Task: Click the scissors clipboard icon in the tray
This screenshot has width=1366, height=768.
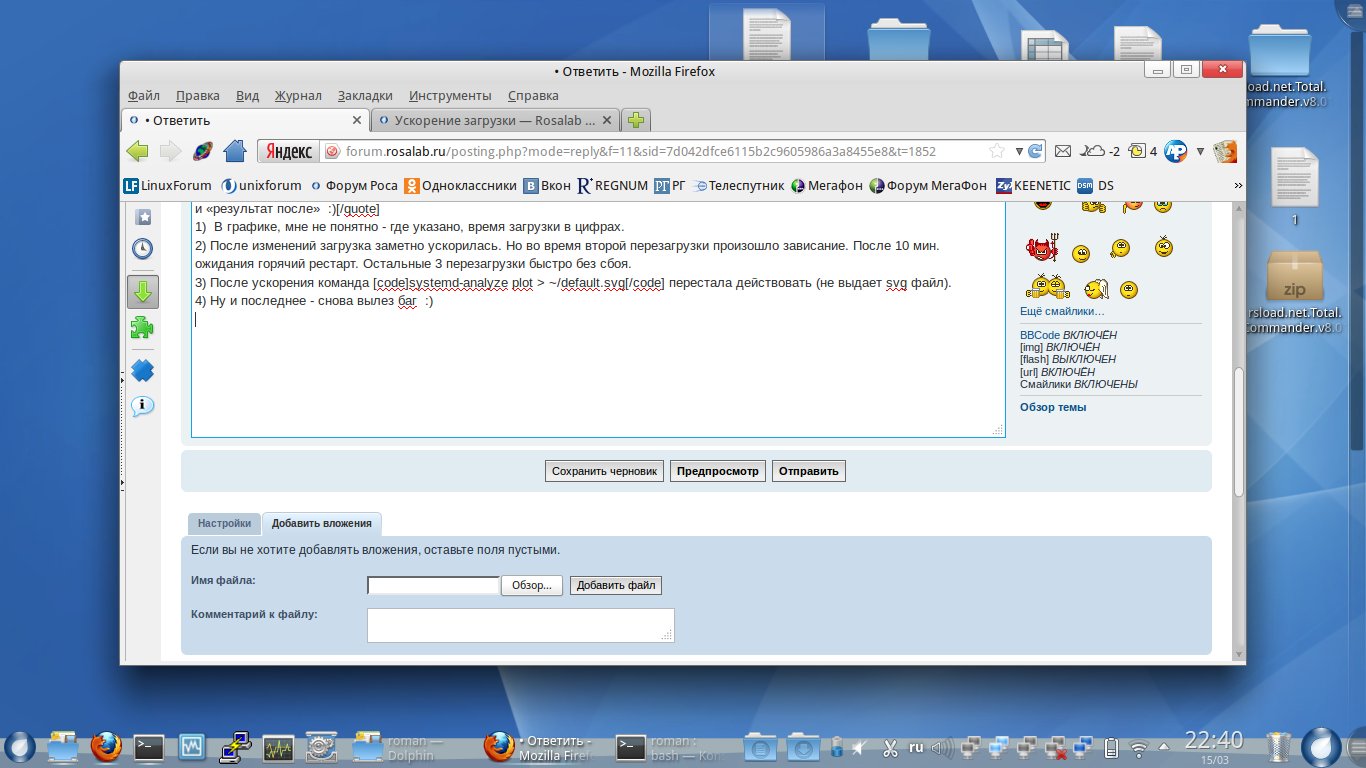Action: (889, 747)
